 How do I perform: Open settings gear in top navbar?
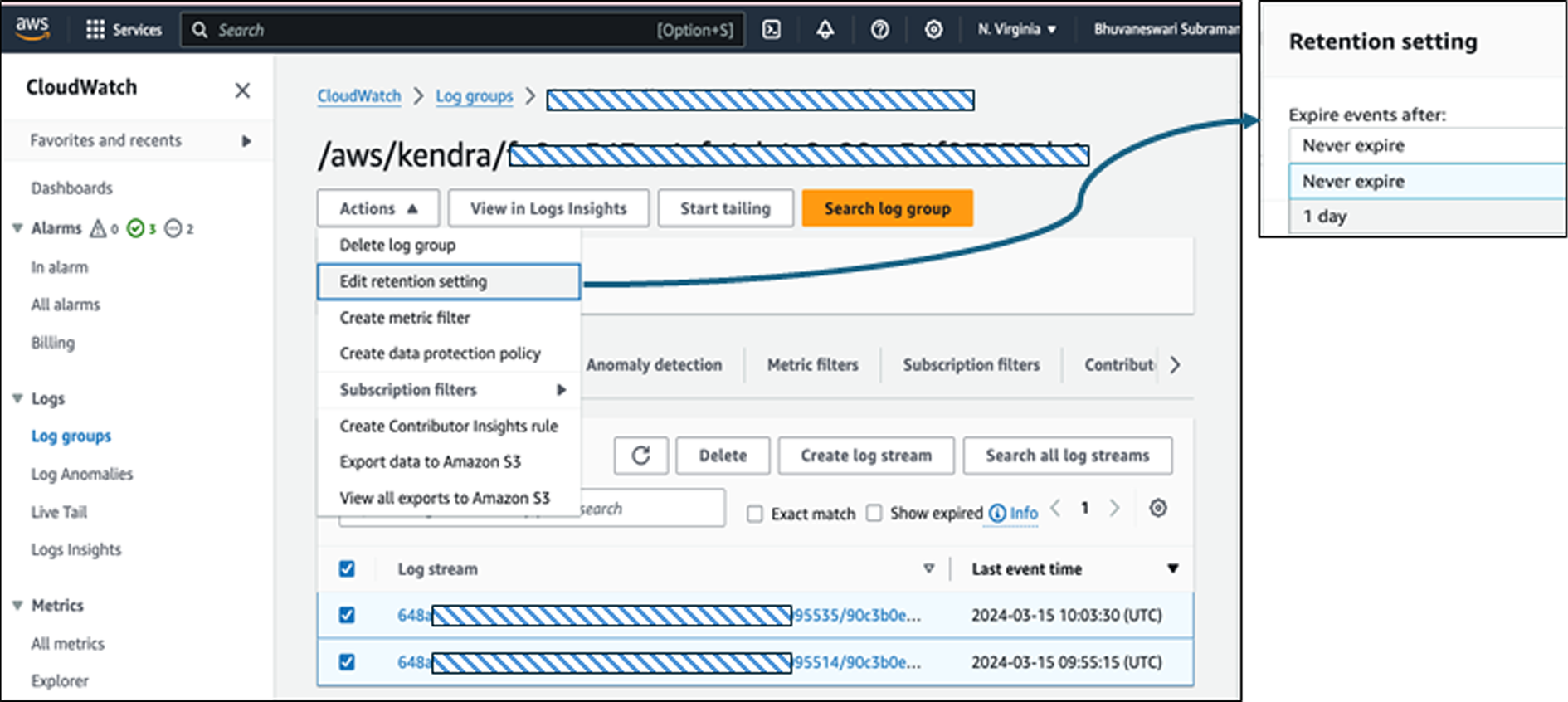933,30
